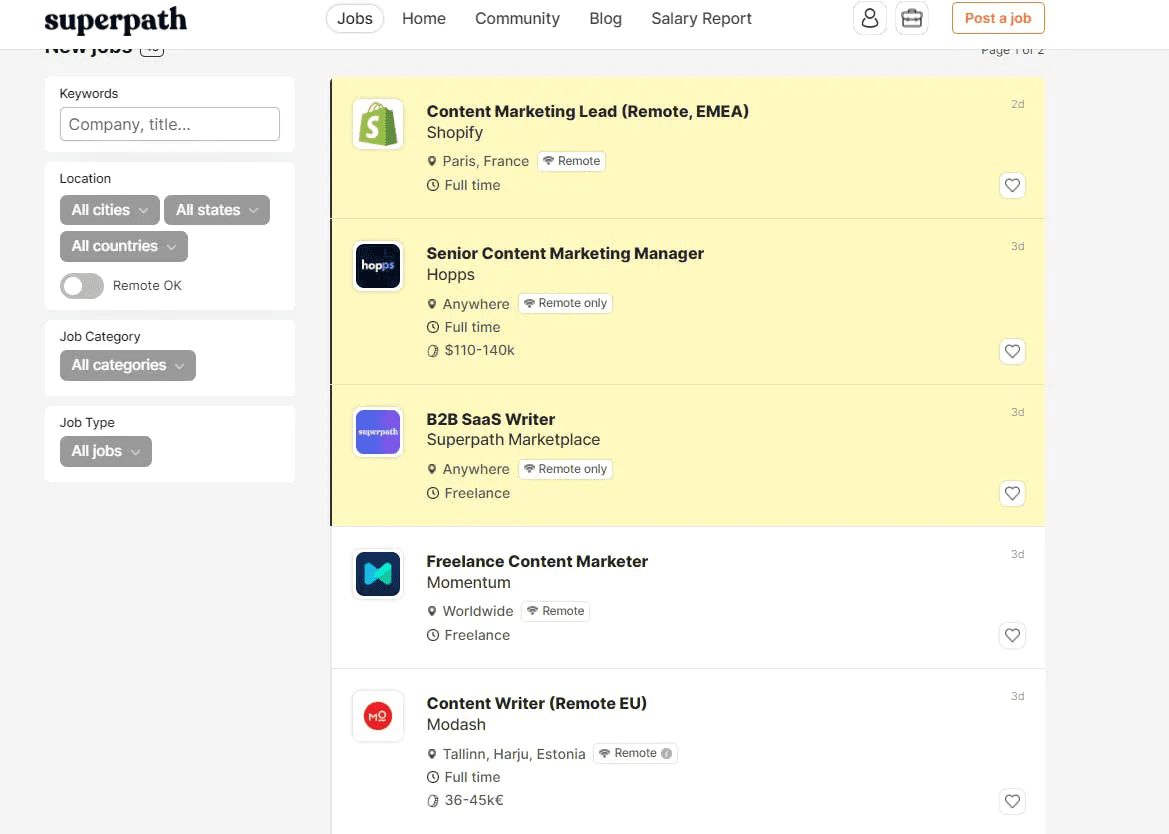
Task: Open the Blog nav item
Action: tap(605, 19)
